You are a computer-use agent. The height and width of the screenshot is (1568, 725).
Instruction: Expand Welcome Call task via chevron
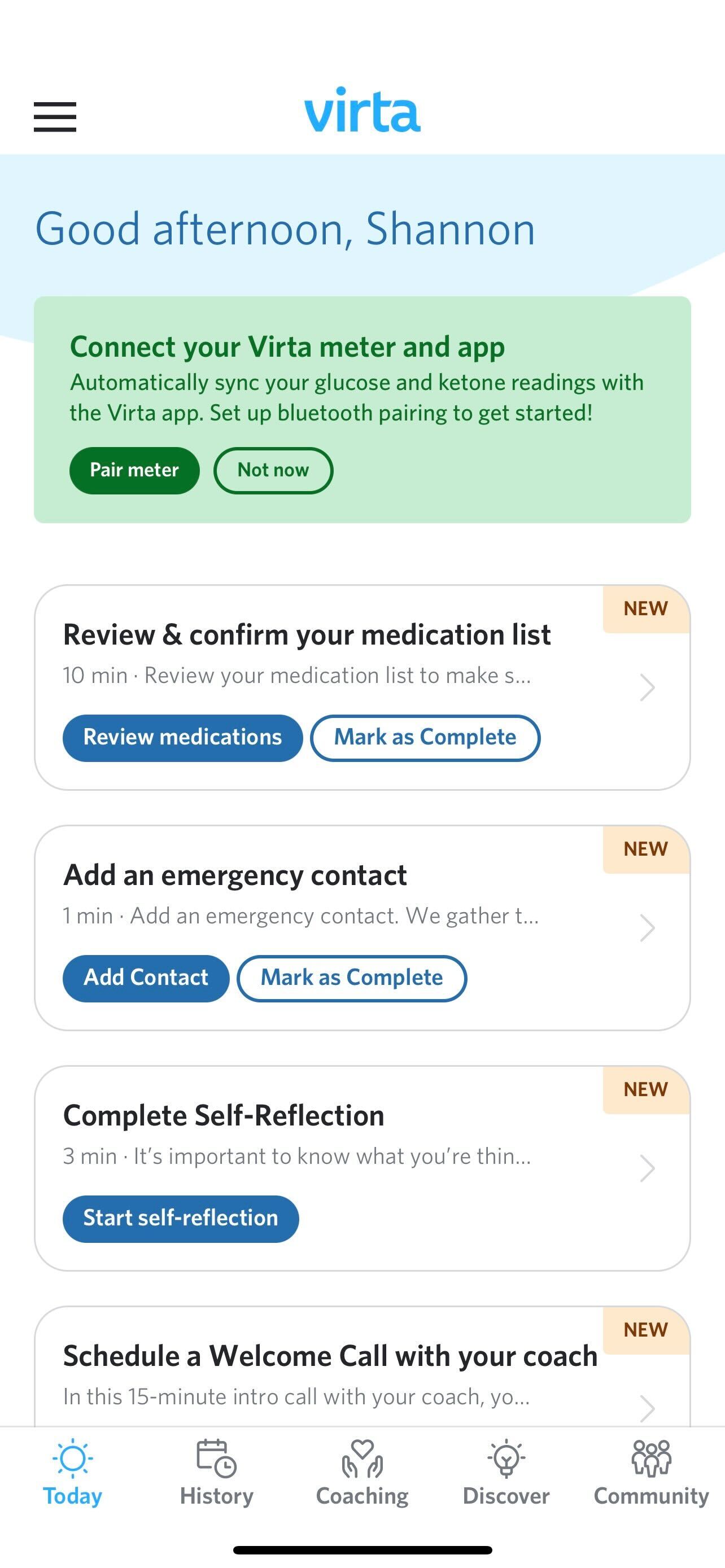647,1407
